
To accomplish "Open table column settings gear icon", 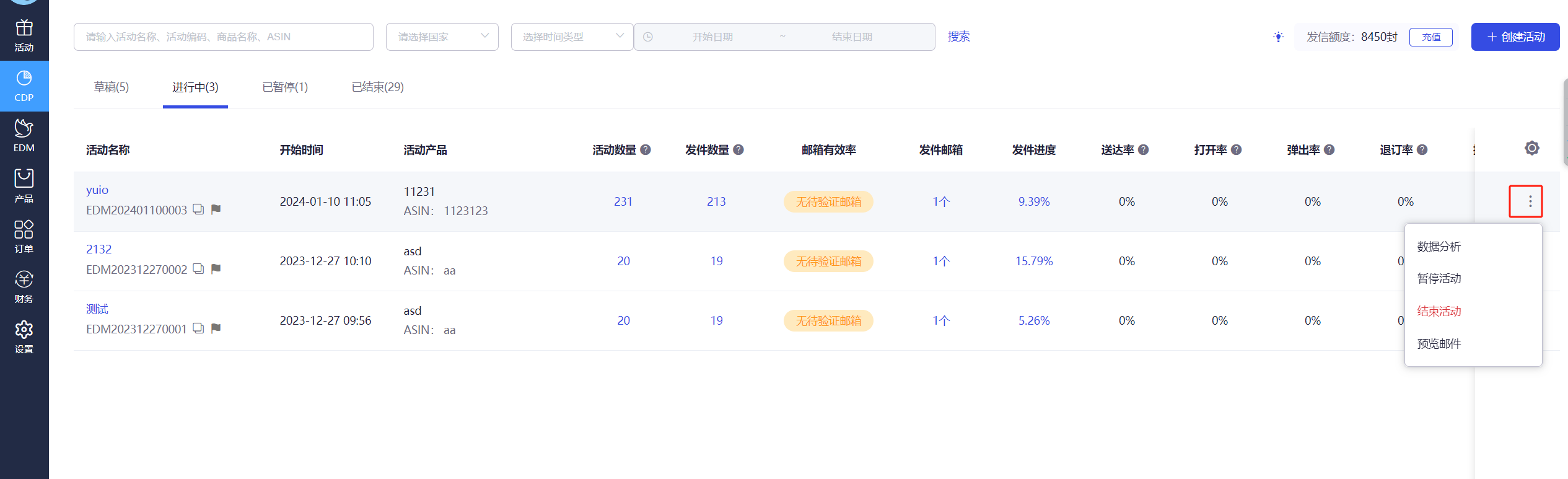I will [x=1532, y=148].
